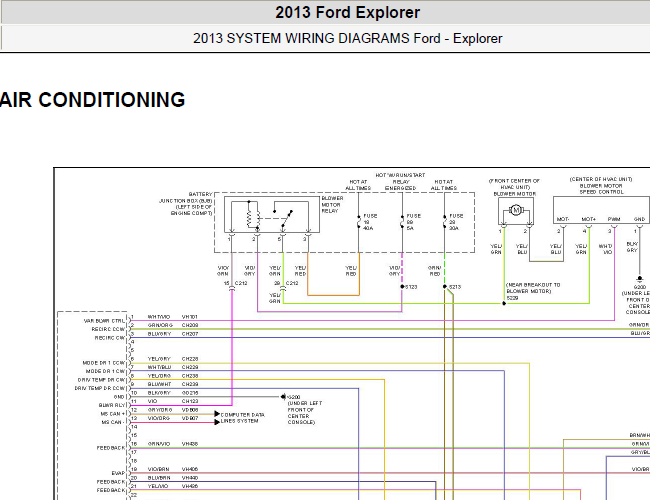Click the "MODE DR 1 CCW" pin label
Screen dimensions: 650x500
104,363
